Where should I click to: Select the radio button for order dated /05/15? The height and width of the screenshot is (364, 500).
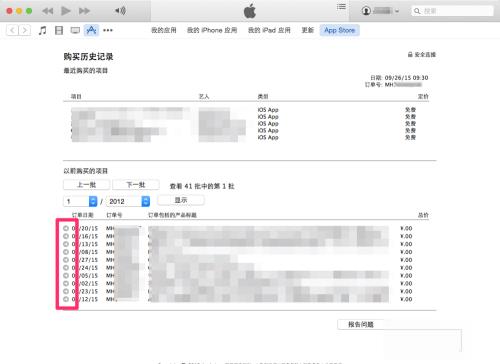pos(66,276)
